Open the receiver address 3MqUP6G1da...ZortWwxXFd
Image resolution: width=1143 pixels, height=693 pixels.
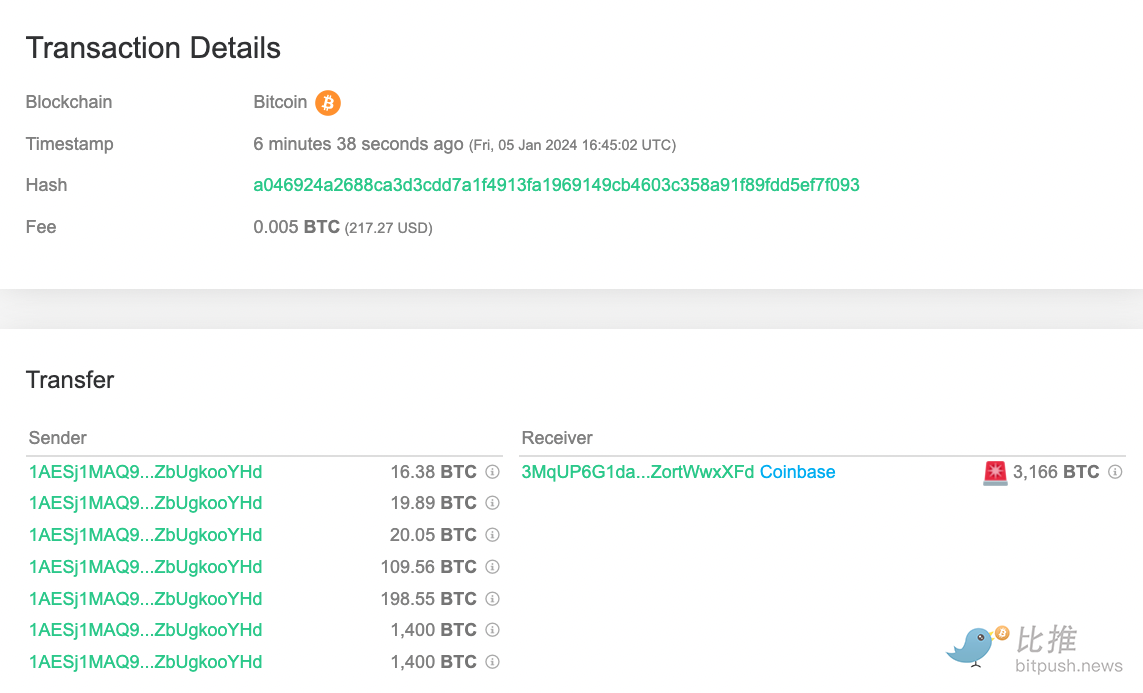click(637, 472)
